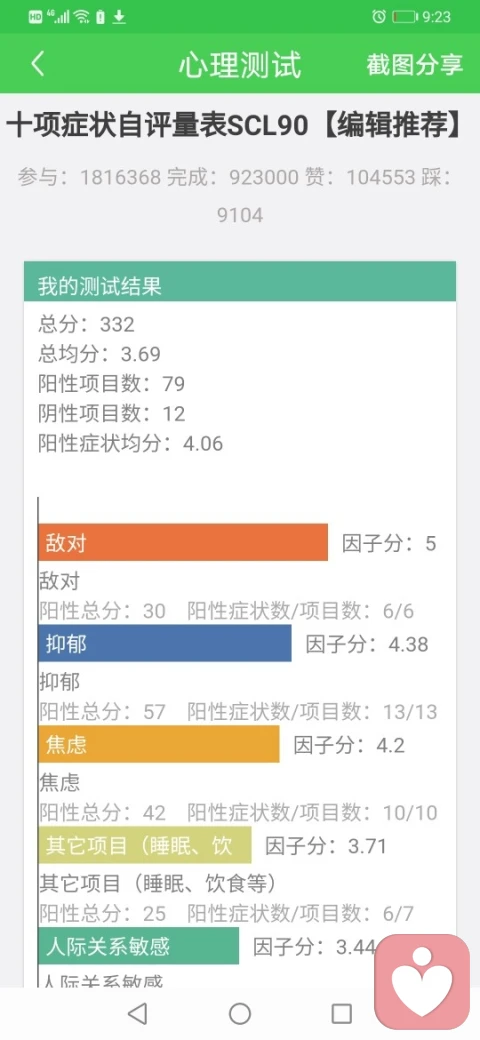Tap the Wi-Fi status icon
The width and height of the screenshot is (480, 1040).
tap(82, 17)
